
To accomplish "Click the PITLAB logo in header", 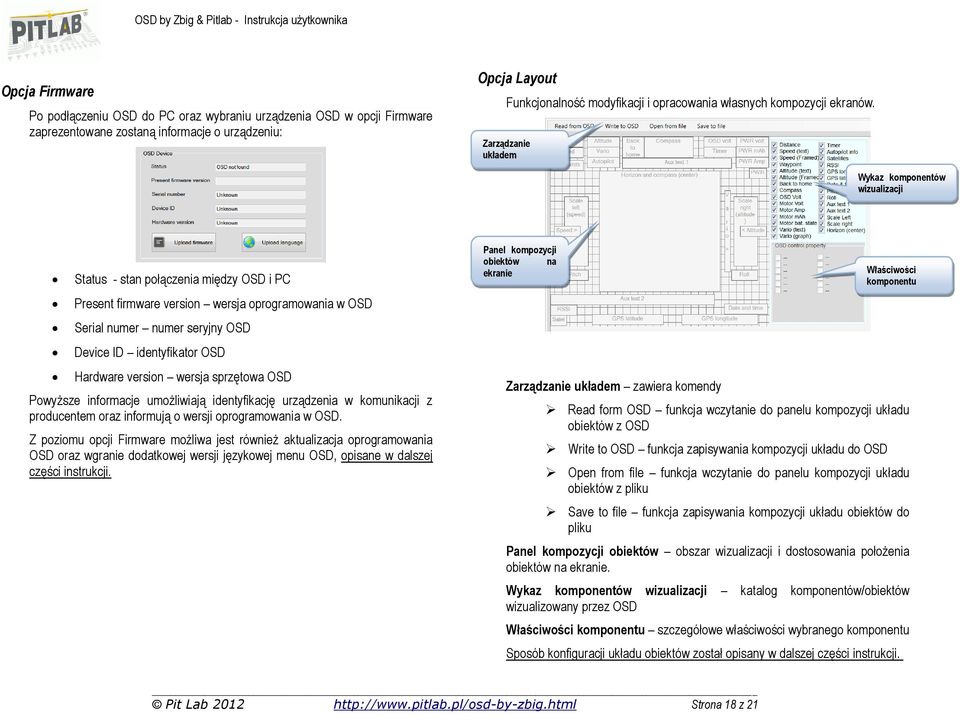I will click(52, 34).
